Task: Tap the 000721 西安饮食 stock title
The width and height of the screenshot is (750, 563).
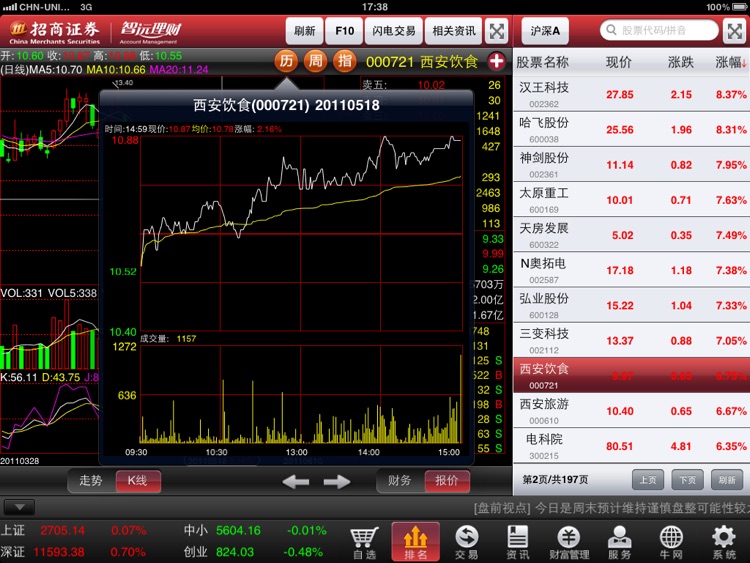Action: coord(422,62)
